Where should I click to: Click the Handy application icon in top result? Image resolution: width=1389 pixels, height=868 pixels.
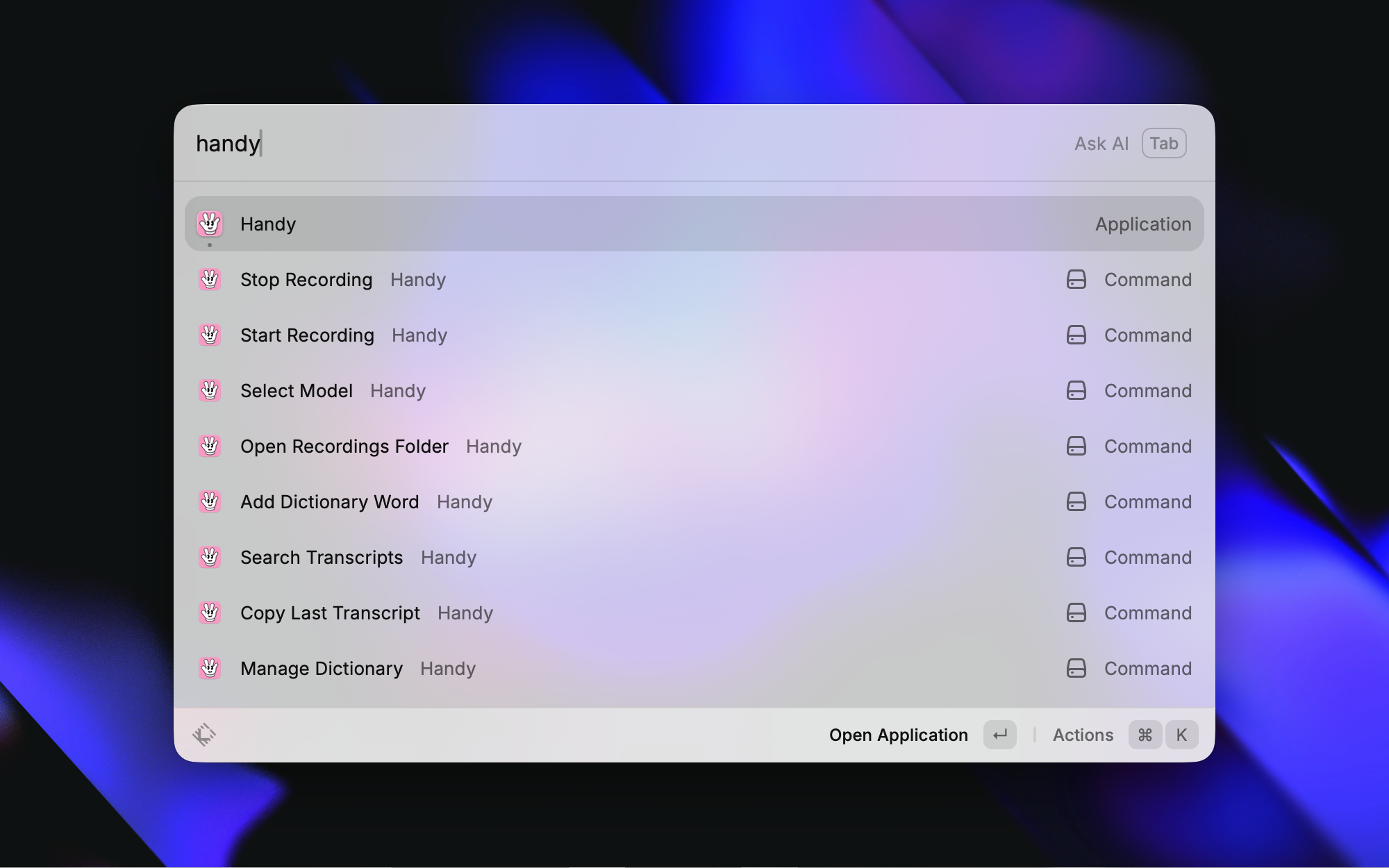point(210,224)
